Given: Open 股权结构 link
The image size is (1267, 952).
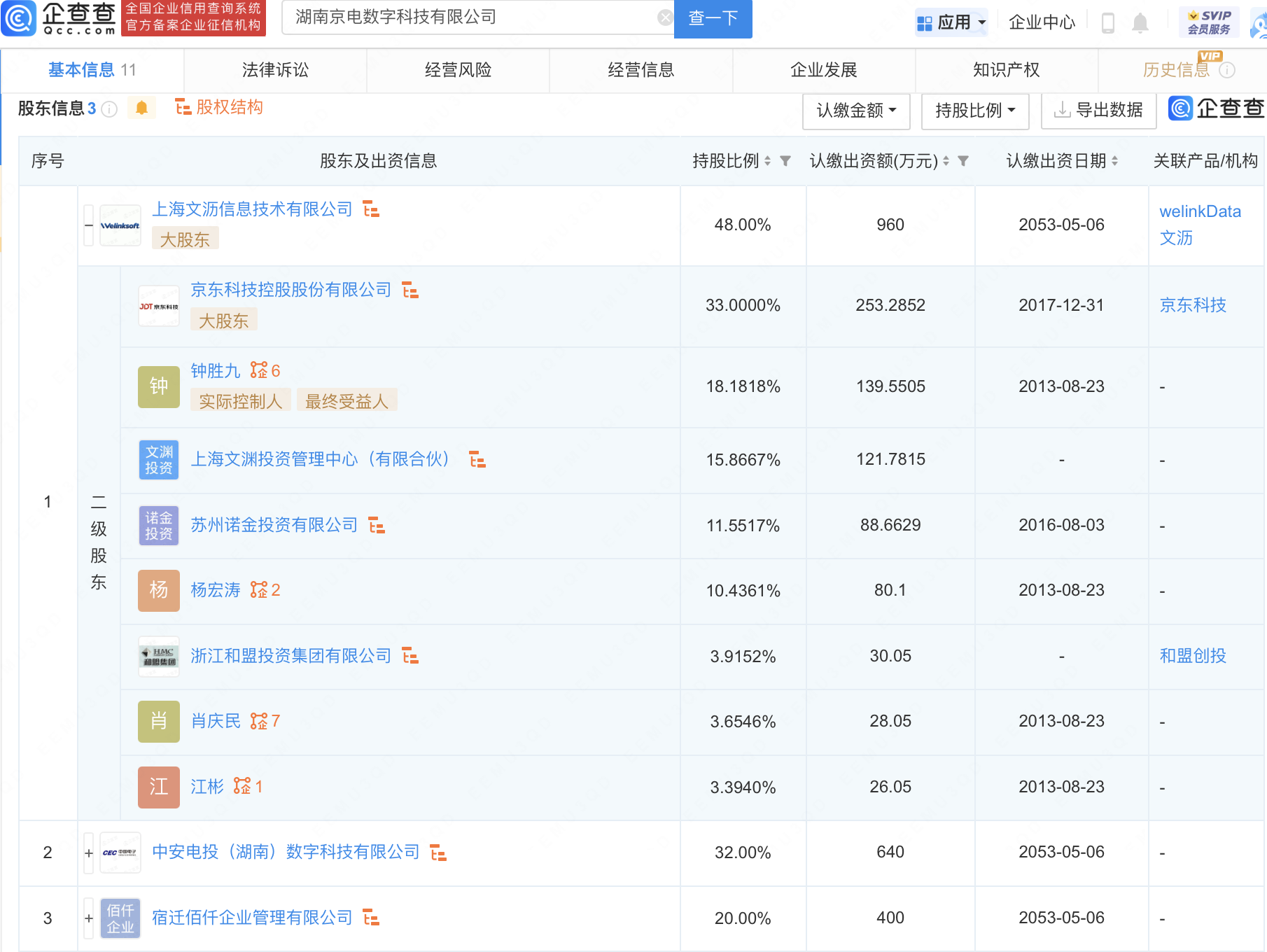Looking at the screenshot, I should click(x=218, y=107).
